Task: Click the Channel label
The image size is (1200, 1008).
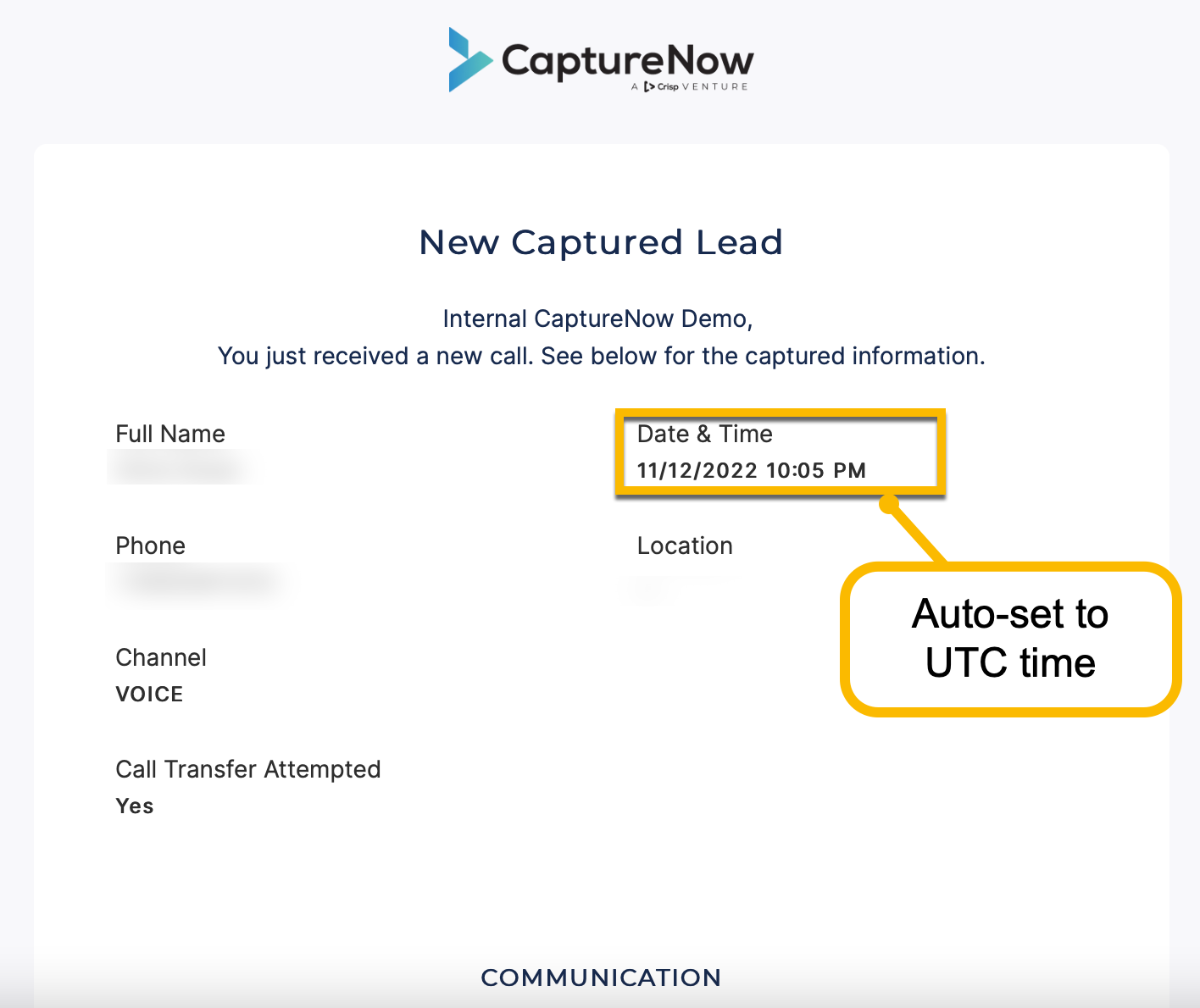Action: 161,657
